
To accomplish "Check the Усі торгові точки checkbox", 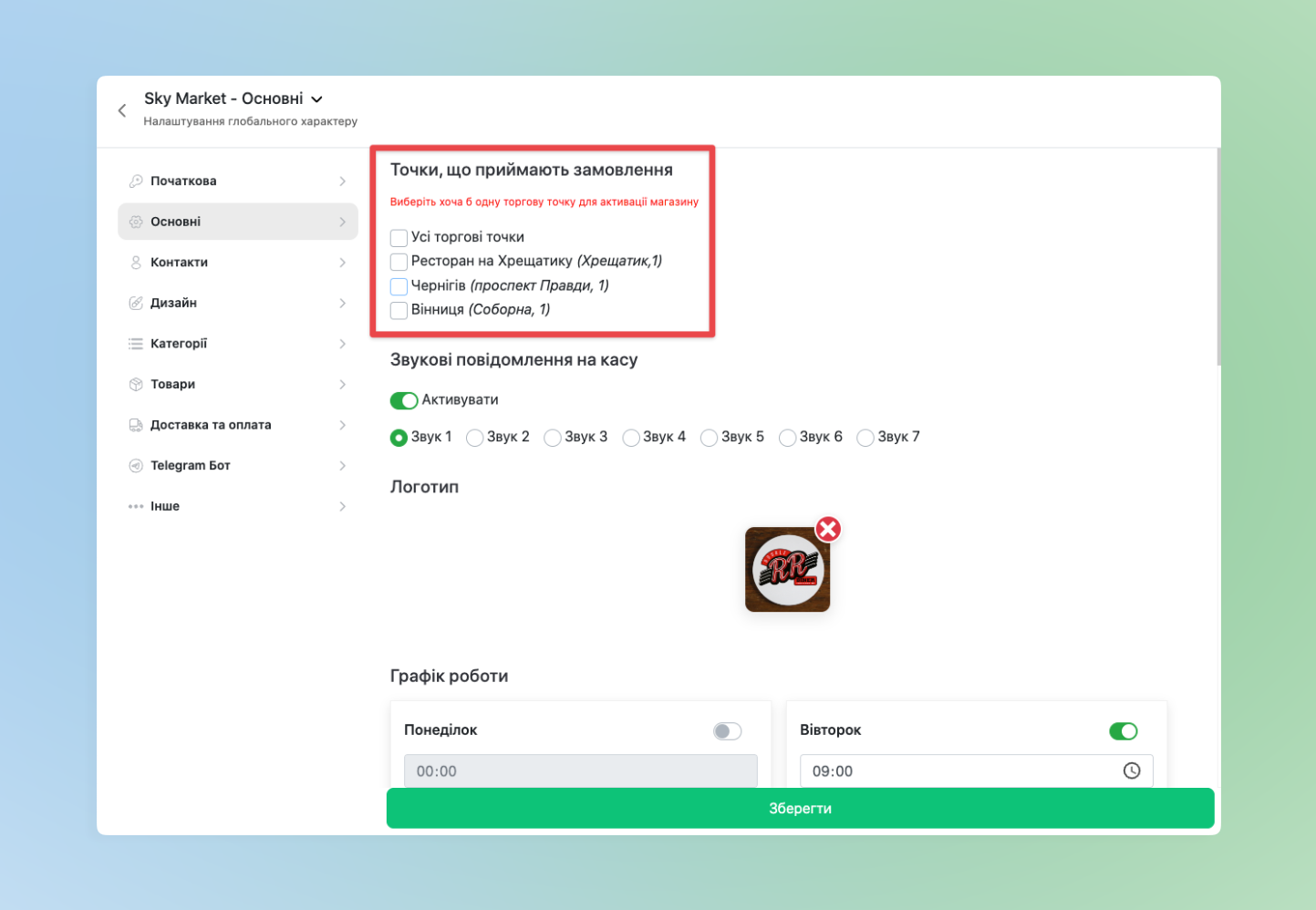I will (399, 238).
